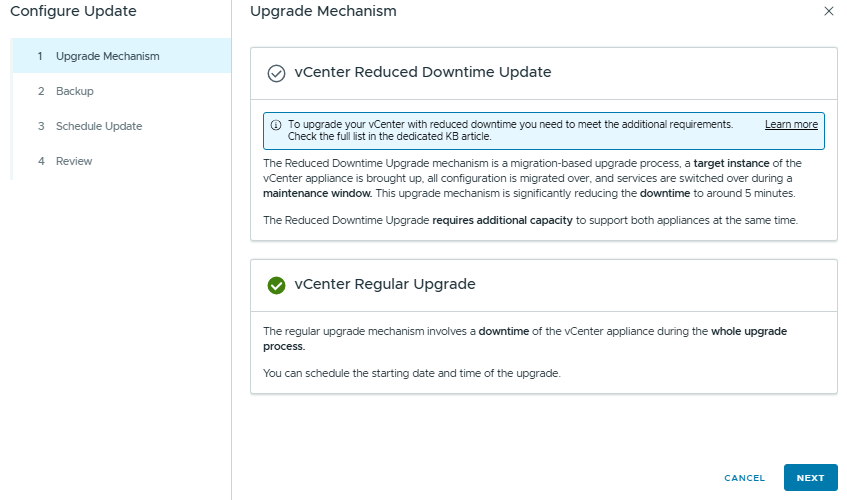
Task: Click the vCenter Reduced Downtime Update title
Action: (423, 73)
